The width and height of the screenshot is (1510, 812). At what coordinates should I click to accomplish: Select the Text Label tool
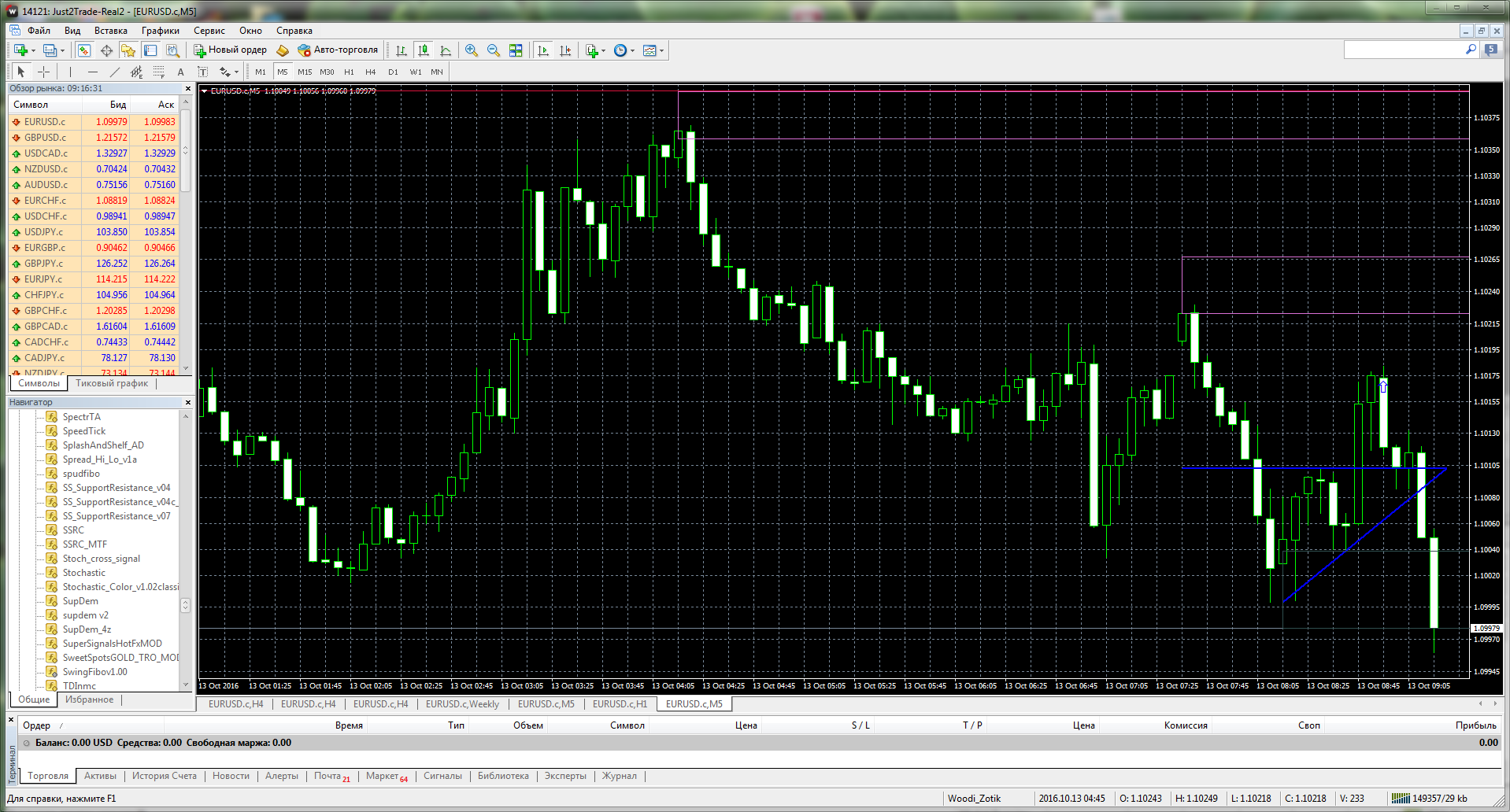coord(202,72)
